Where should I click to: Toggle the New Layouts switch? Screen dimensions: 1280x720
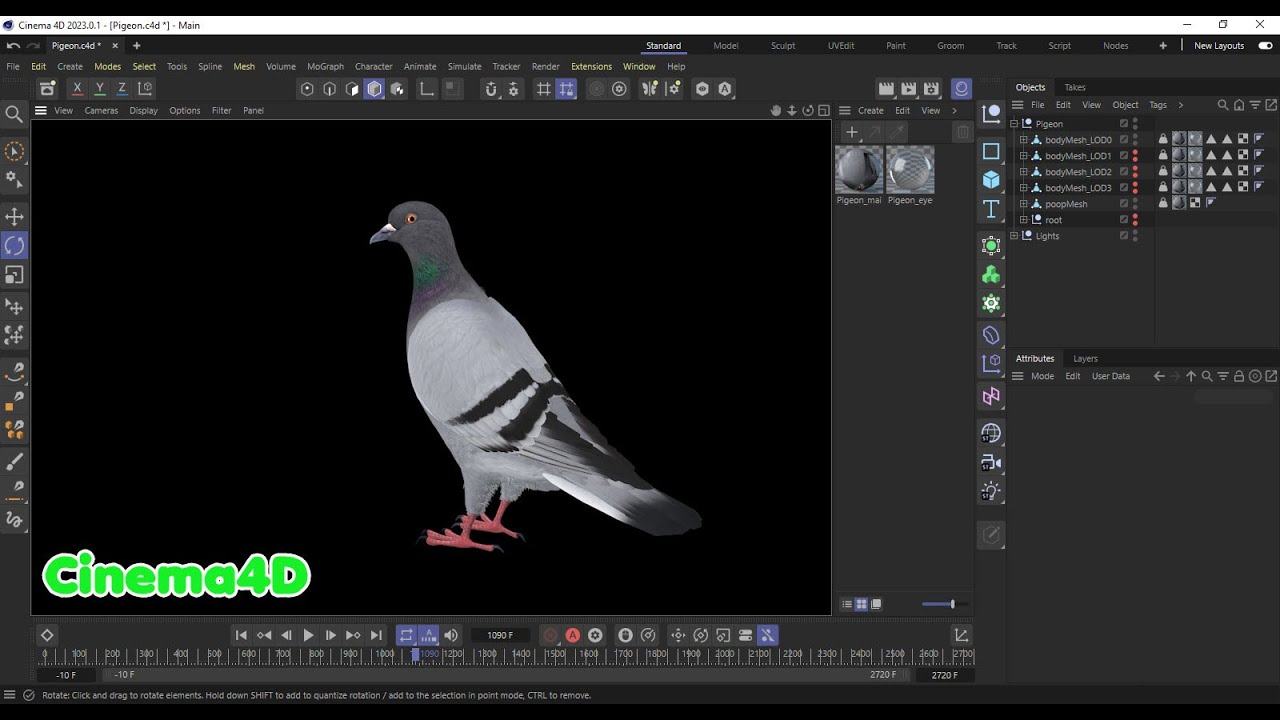click(x=1265, y=46)
